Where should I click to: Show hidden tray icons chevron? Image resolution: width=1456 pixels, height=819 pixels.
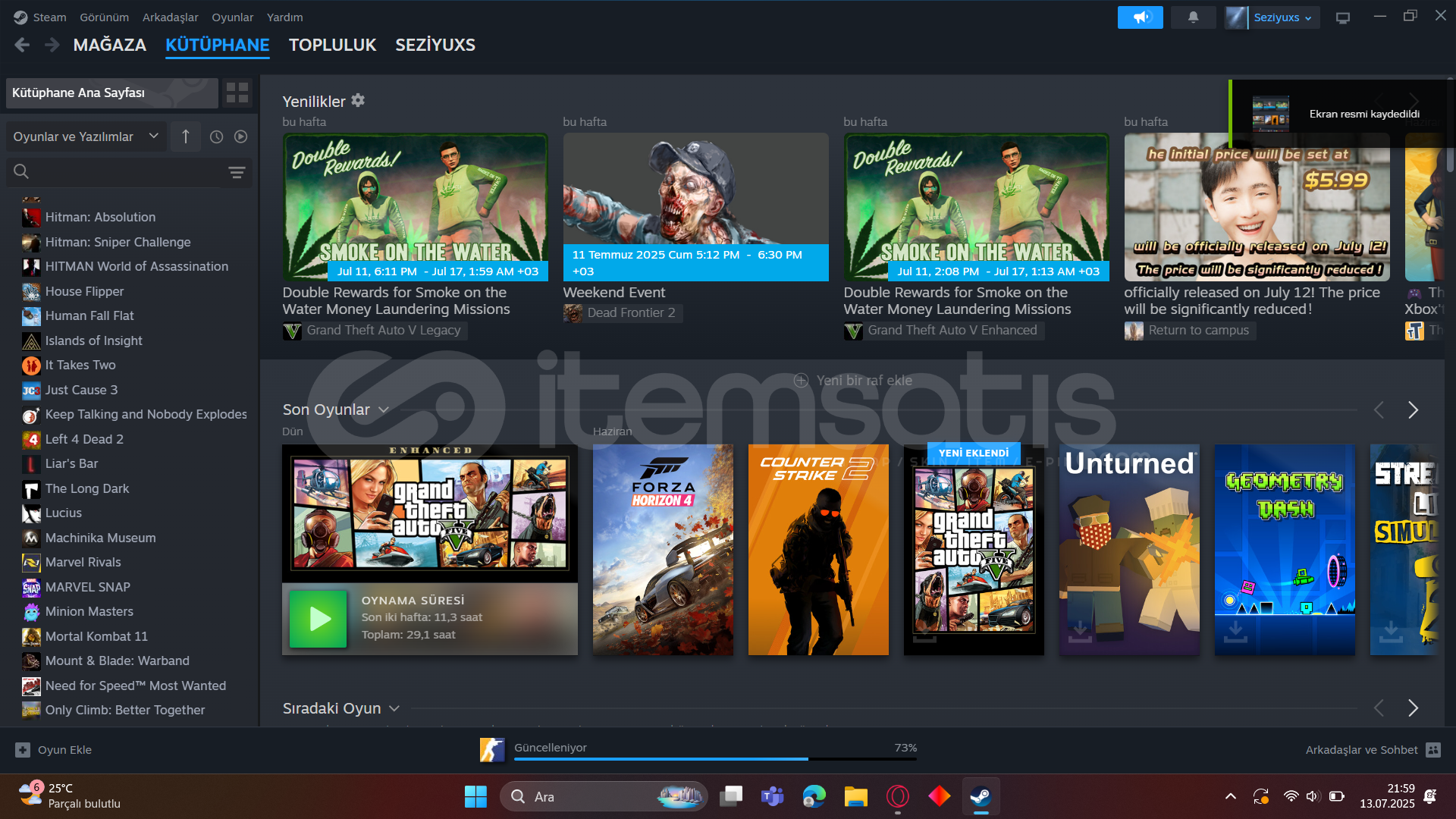(1230, 796)
